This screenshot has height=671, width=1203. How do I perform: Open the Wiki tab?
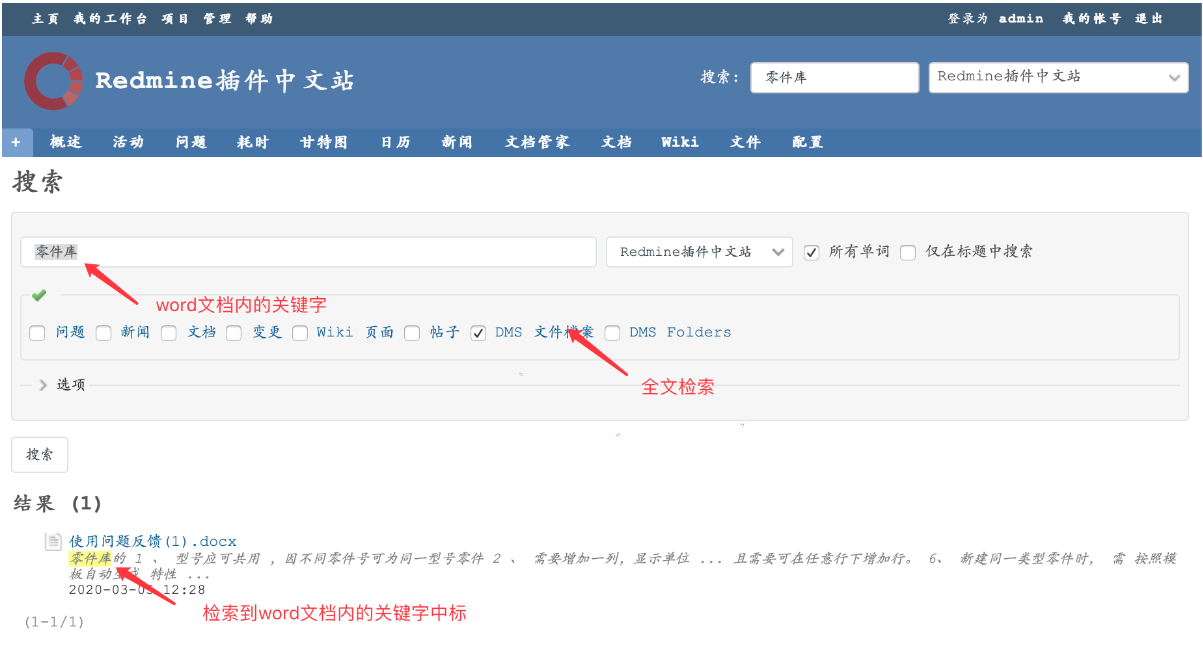pos(680,142)
